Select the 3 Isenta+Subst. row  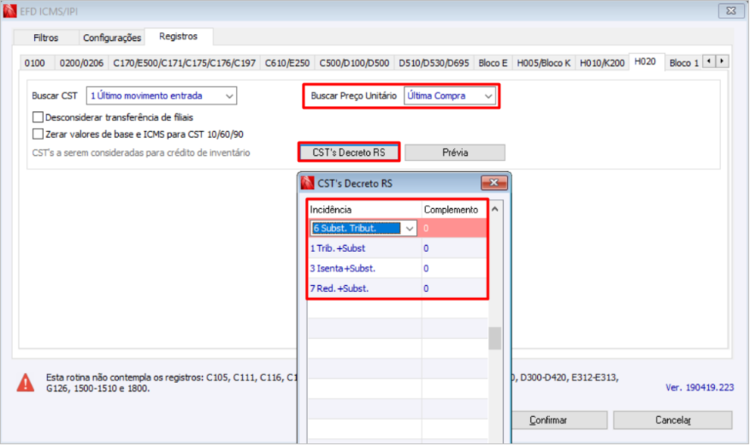coord(397,268)
